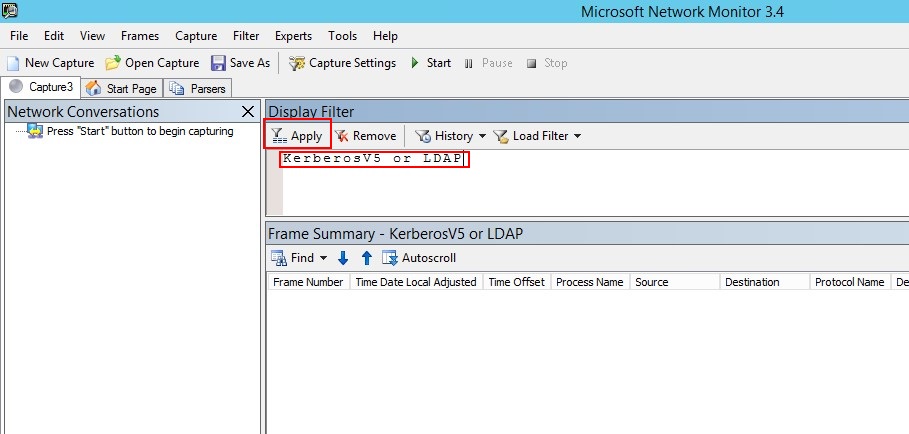Click the blue up arrow Find Previous icon
This screenshot has height=434, width=909.
366,258
